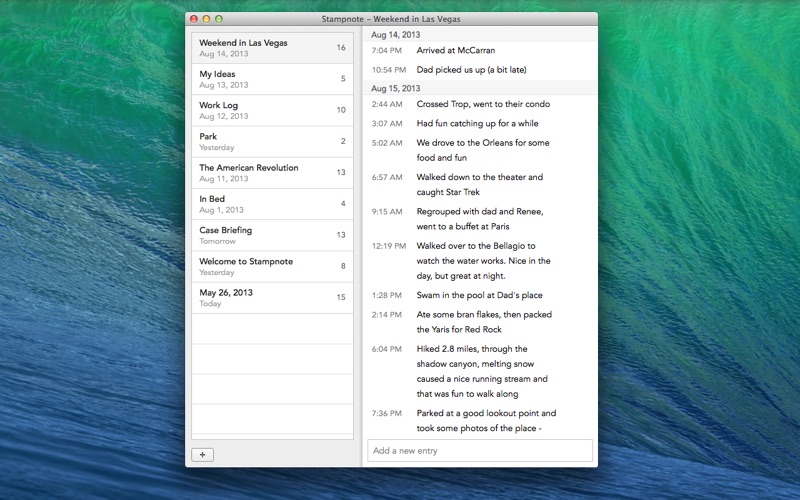Select the 'Weekend in Las Vegas' note
Screen dimensions: 800x500
(272, 47)
